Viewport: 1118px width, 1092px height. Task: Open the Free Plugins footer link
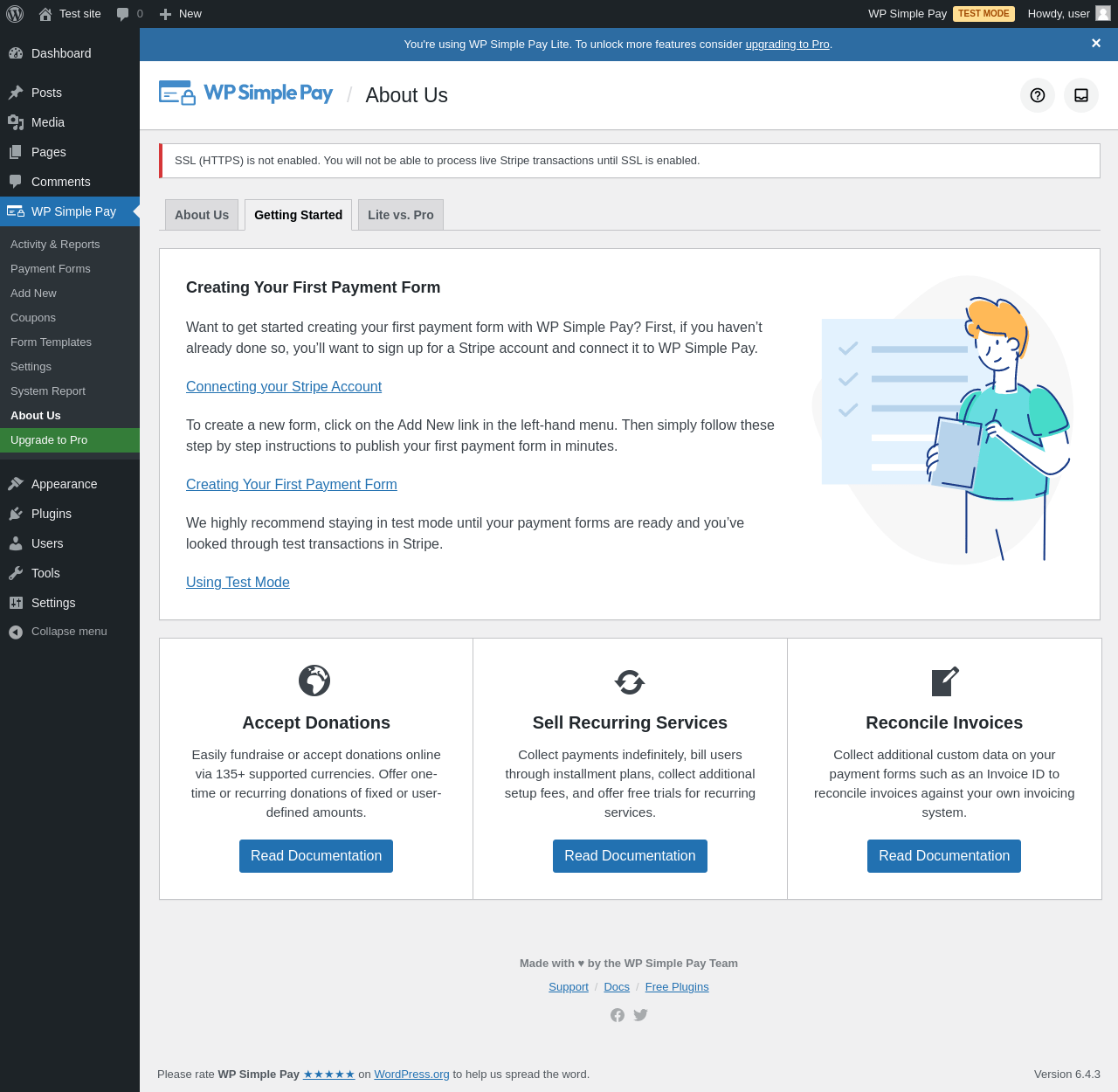[x=677, y=987]
